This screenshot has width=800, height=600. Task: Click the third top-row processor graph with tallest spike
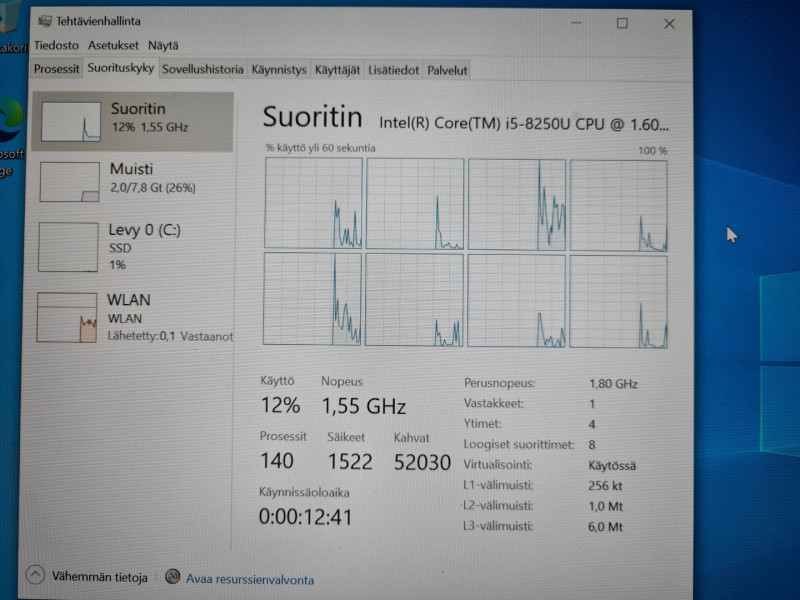click(517, 205)
